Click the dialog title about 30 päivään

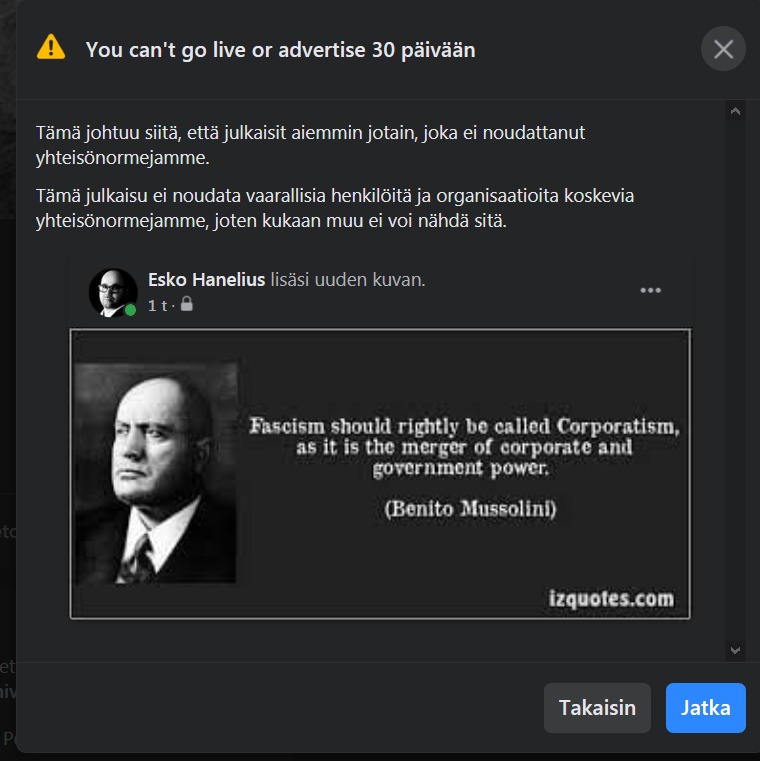[x=281, y=50]
